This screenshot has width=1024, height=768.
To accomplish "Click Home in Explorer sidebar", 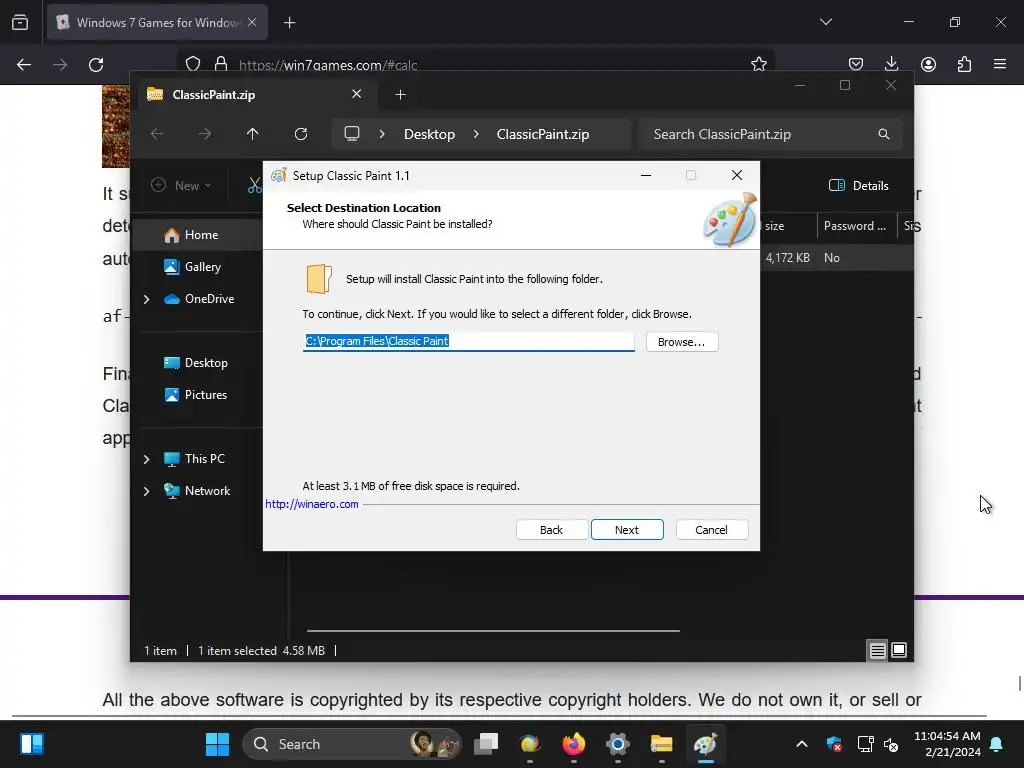I will click(x=201, y=234).
